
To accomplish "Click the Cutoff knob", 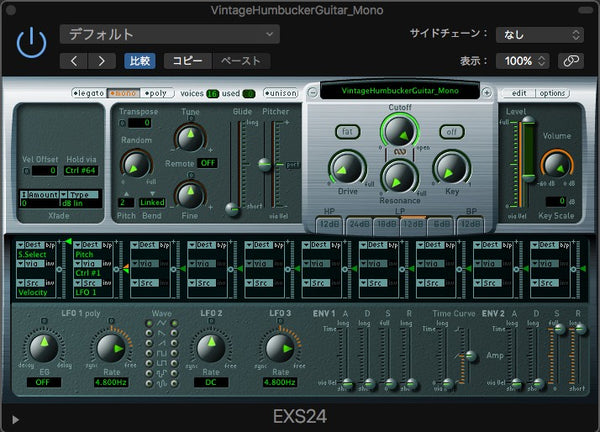I will [x=399, y=131].
